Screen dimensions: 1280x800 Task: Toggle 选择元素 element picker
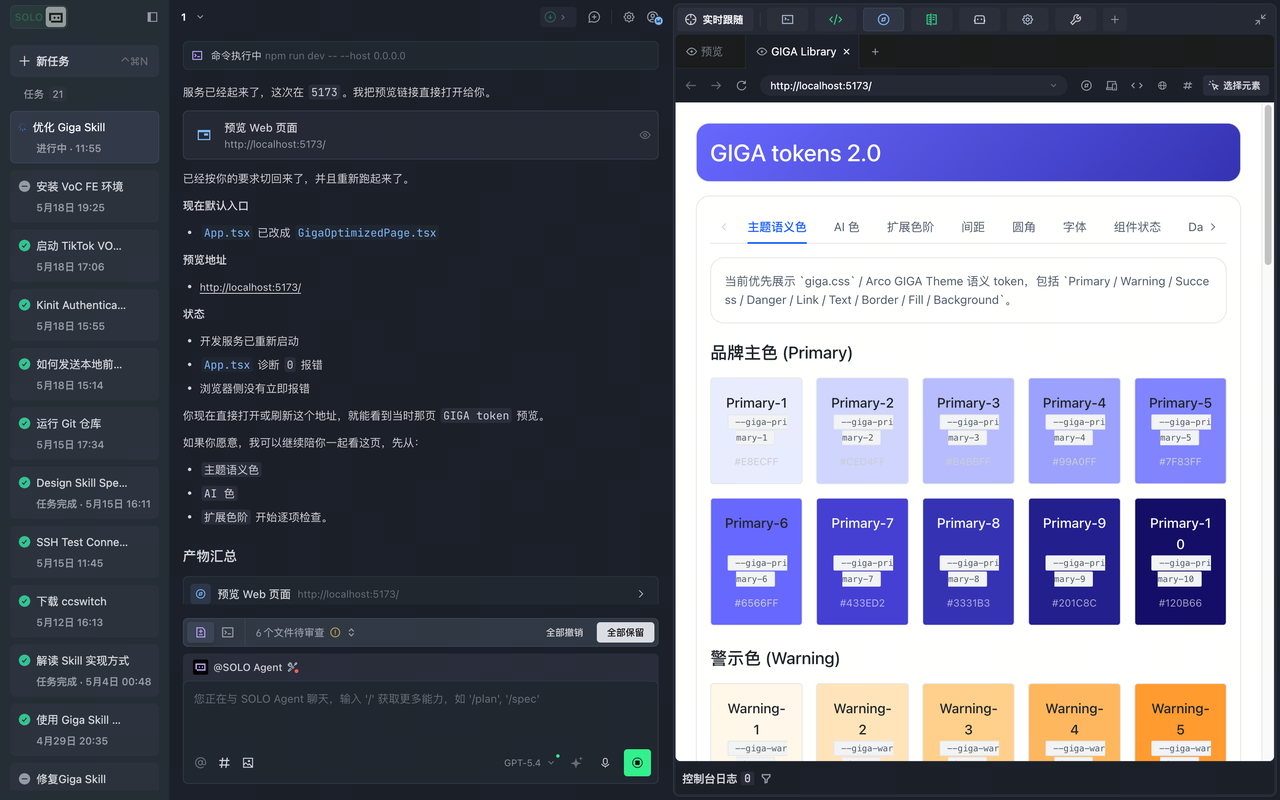coord(1234,86)
